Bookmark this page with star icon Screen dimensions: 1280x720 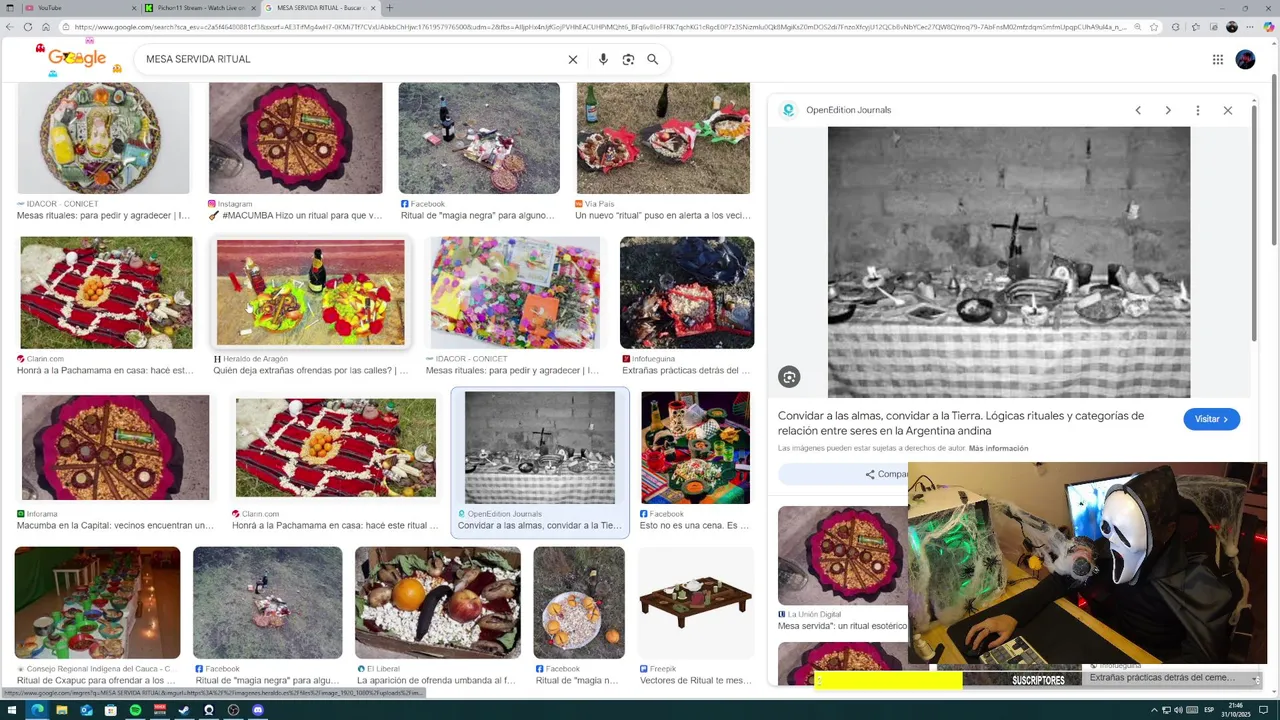coord(1152,27)
